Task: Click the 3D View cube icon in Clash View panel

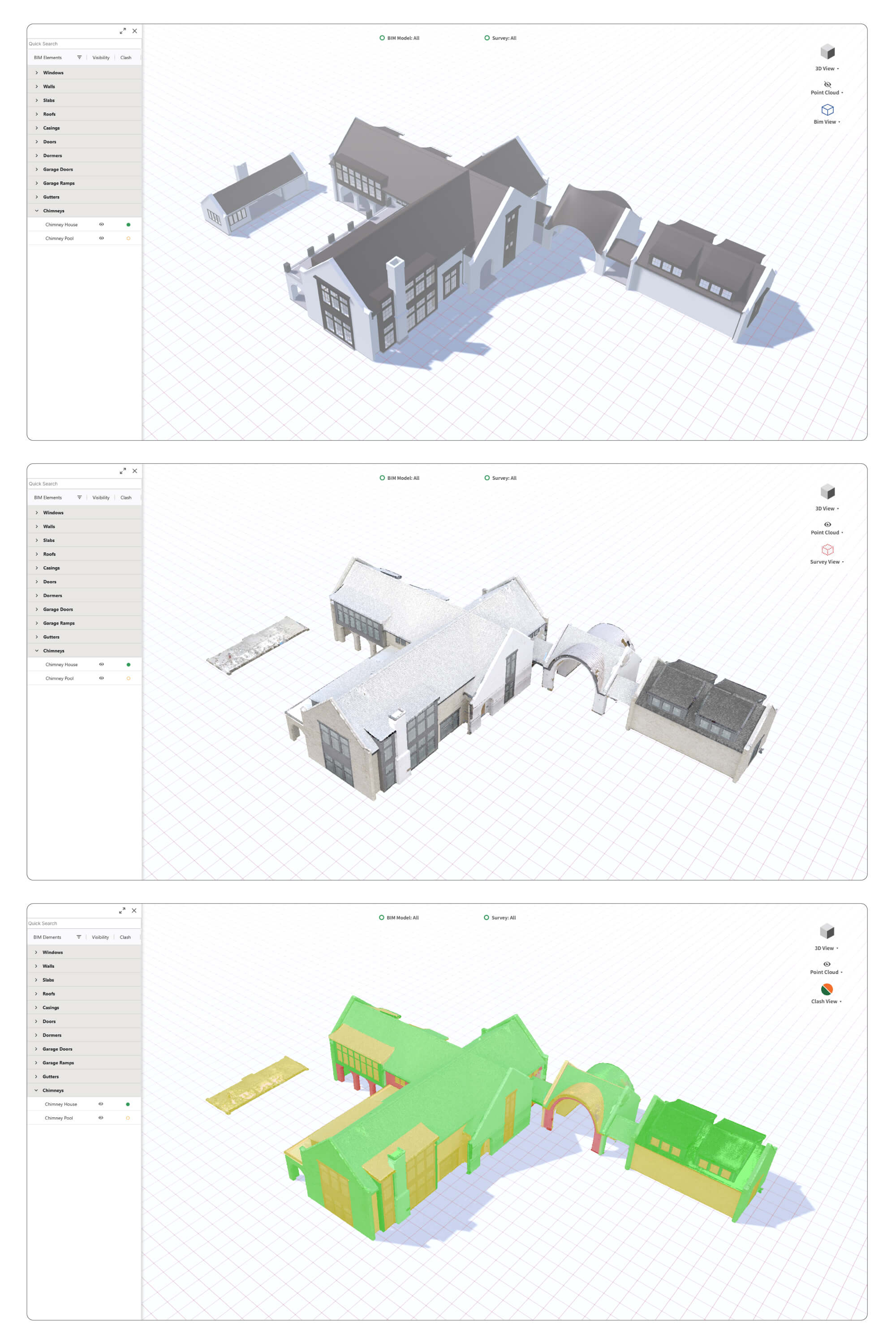Action: point(827,931)
